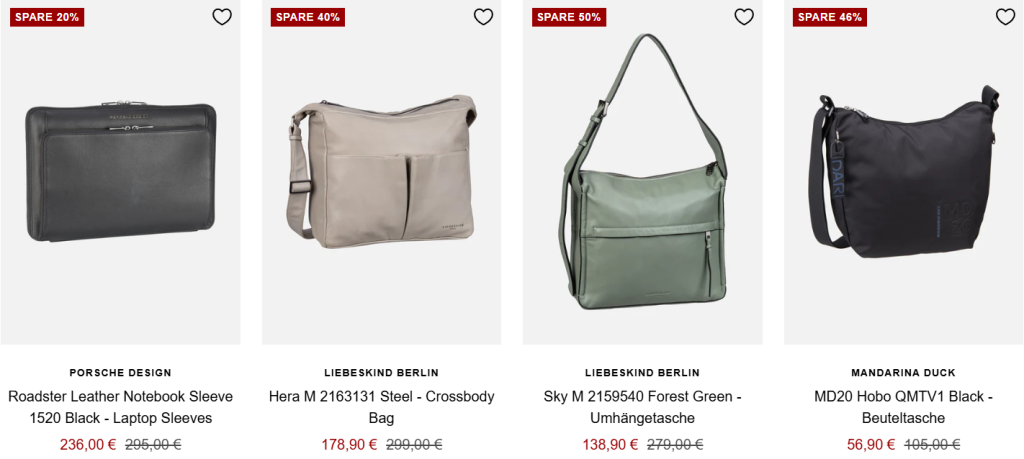Toggle wishlist heart on Sky M Forest Green
Image resolution: width=1024 pixels, height=459 pixels.
pyautogui.click(x=744, y=17)
